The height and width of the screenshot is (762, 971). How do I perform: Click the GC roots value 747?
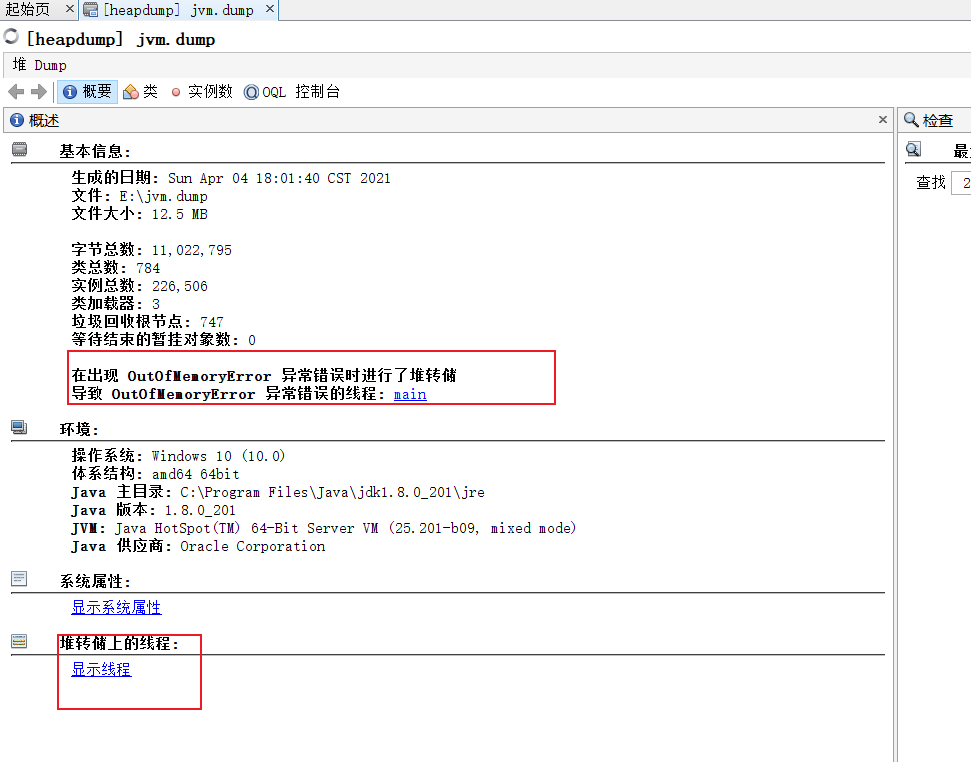(212, 322)
